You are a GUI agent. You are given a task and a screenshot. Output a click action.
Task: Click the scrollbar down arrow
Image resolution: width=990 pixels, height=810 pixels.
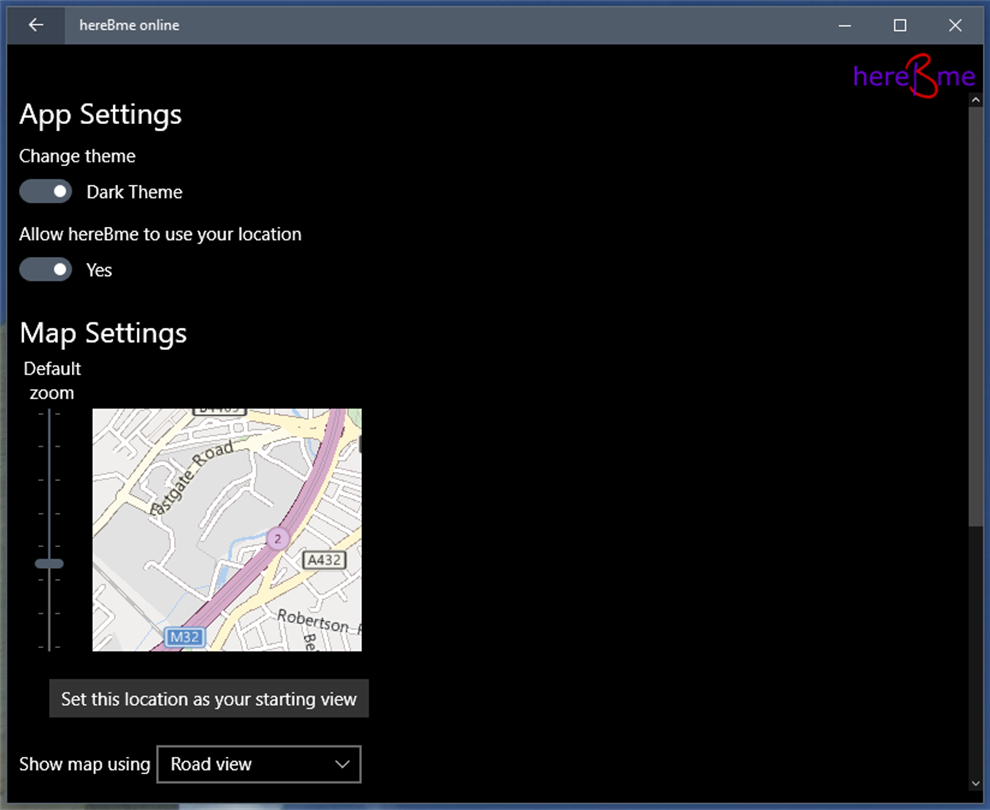tap(975, 783)
